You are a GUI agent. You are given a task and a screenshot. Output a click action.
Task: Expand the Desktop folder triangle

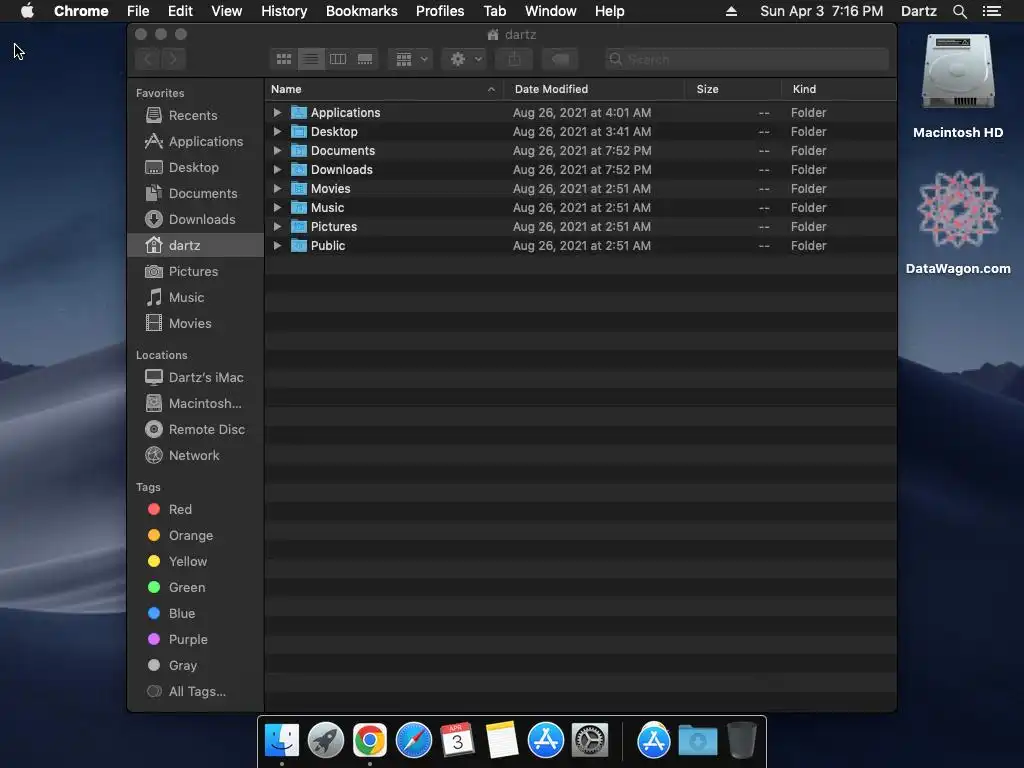point(277,131)
